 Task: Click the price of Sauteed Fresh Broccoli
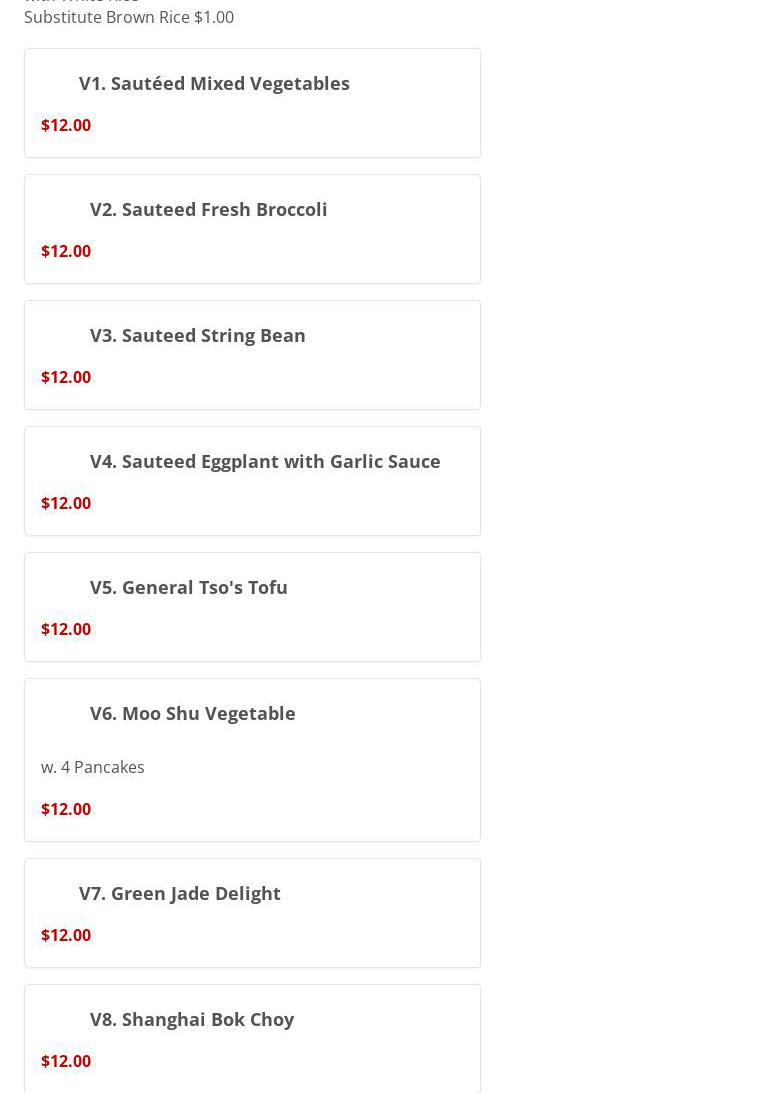66,251
